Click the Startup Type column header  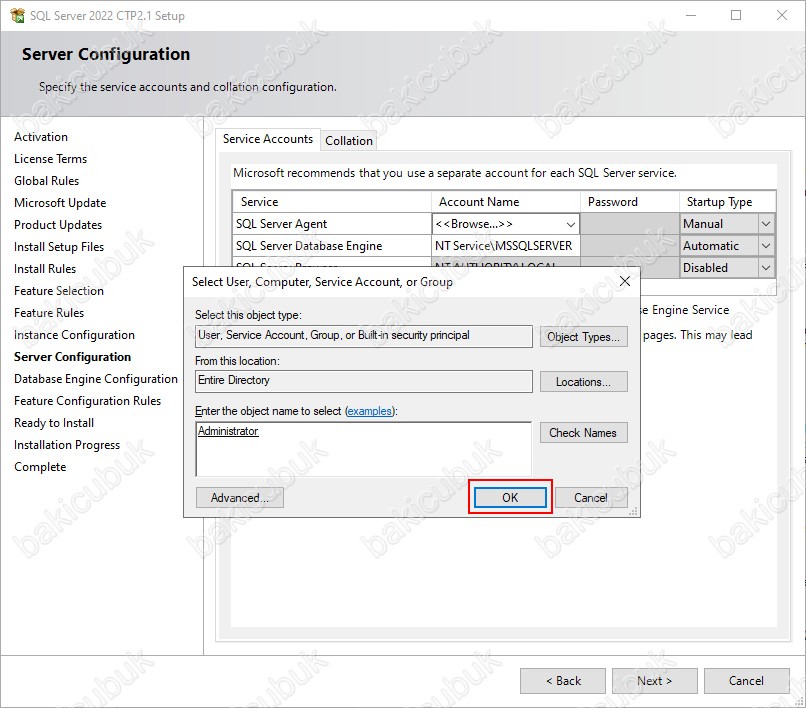[727, 202]
